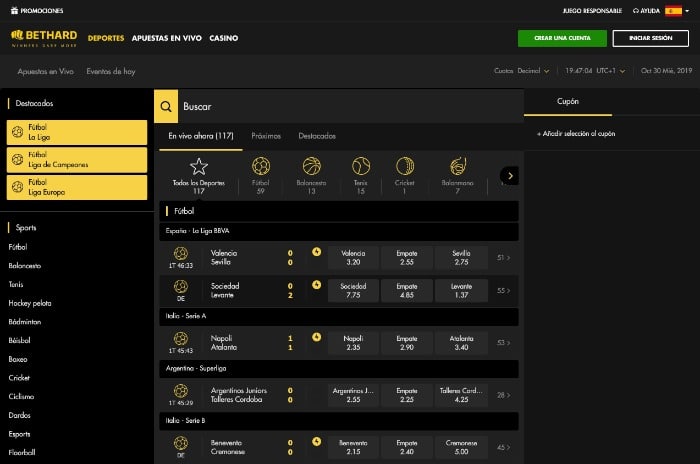Select Hockey pelota in Sports list
Screen dimensions: 700x464
[x=30, y=303]
